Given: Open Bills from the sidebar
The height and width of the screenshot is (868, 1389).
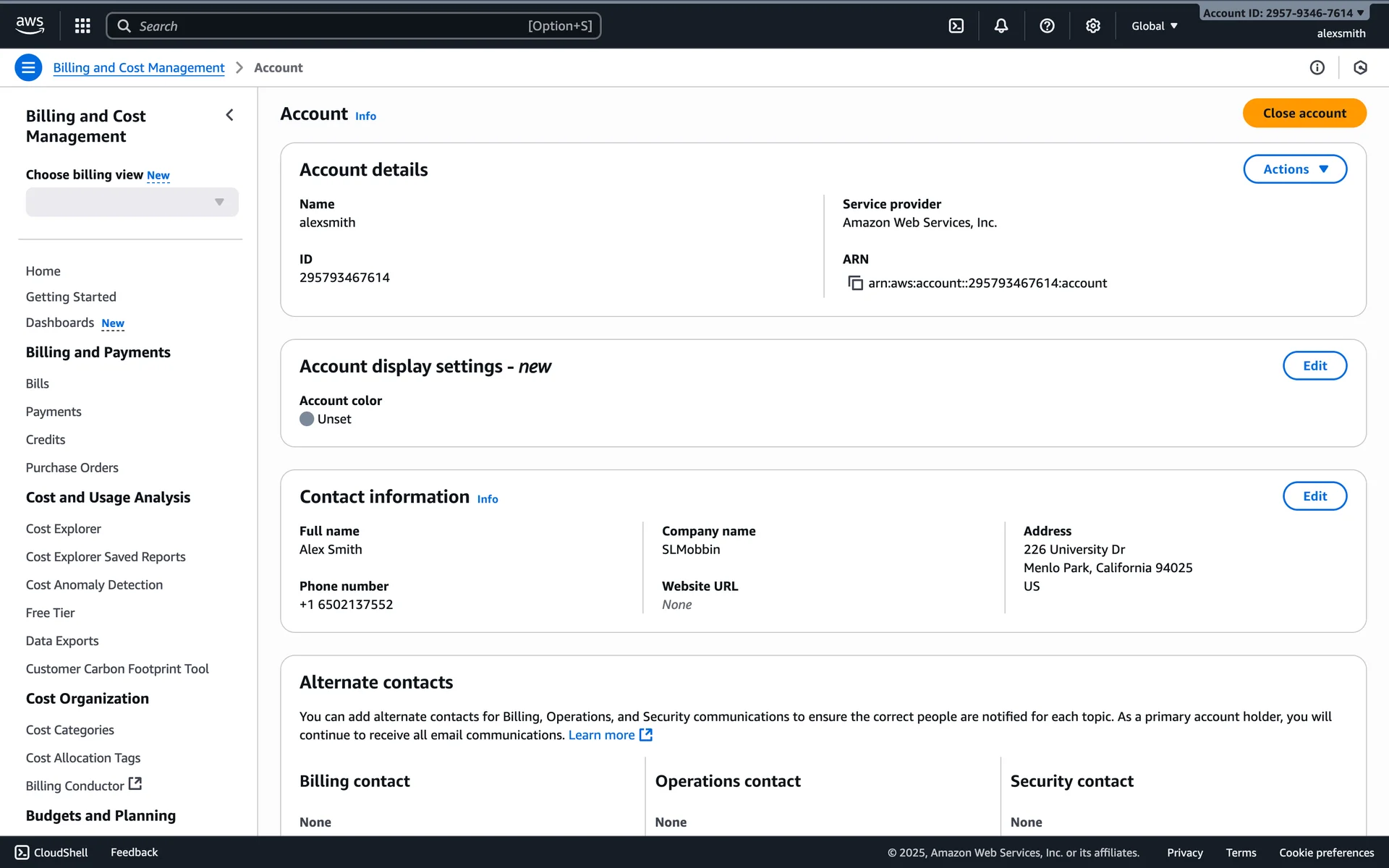Looking at the screenshot, I should point(38,383).
